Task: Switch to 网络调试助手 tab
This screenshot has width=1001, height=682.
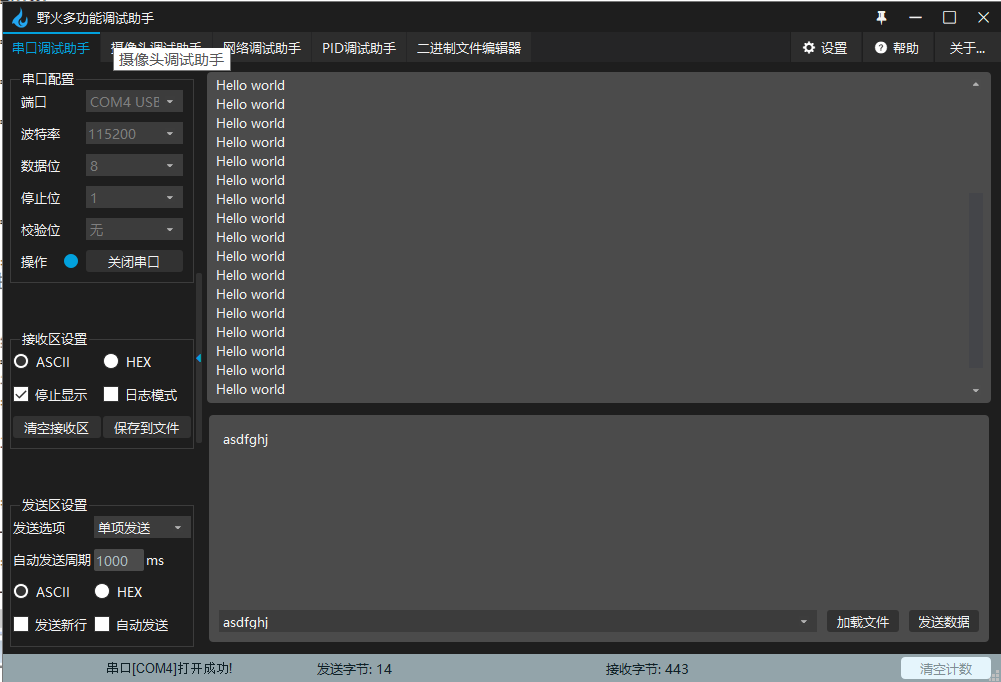Action: tap(262, 48)
